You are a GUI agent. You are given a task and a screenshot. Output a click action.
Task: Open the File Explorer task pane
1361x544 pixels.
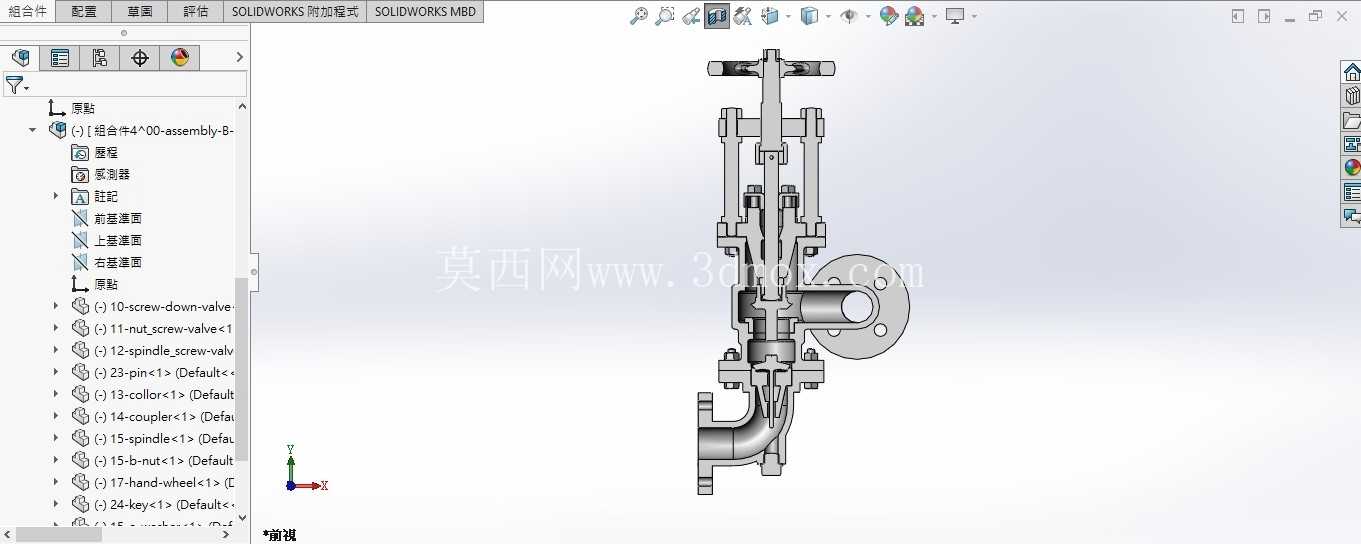tap(1351, 120)
